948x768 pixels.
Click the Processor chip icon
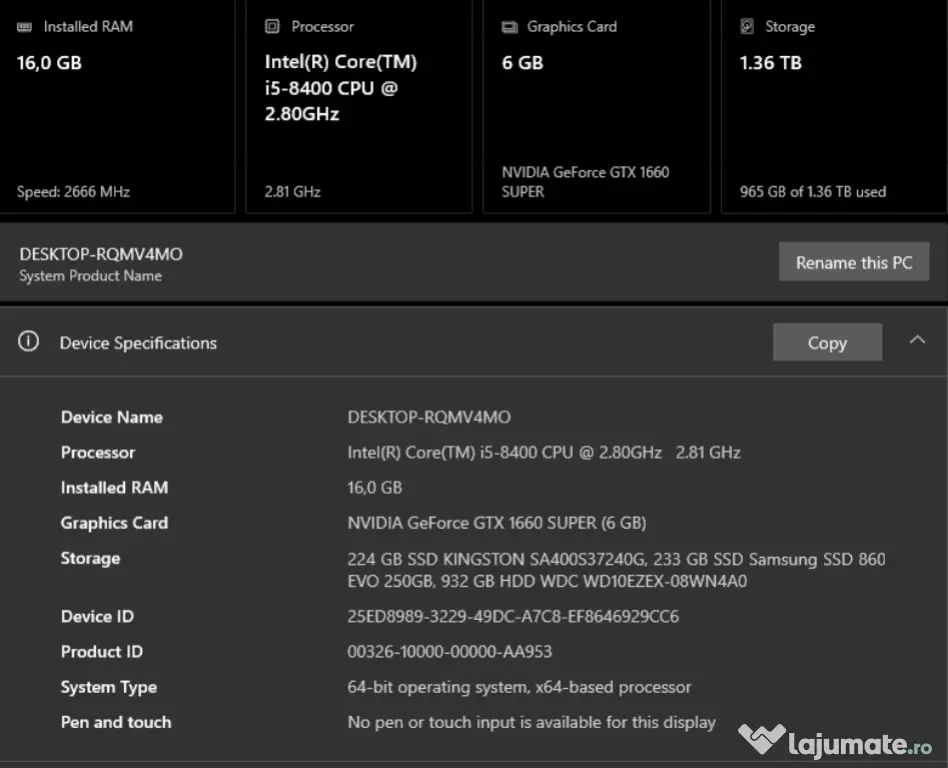pos(272,26)
